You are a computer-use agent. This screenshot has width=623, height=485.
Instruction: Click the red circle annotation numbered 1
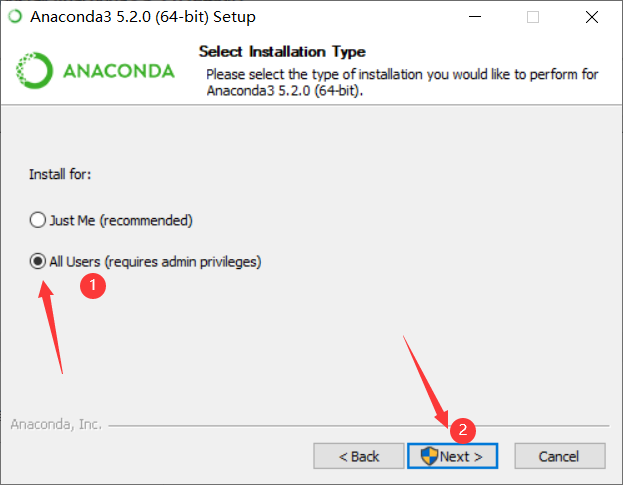click(93, 285)
